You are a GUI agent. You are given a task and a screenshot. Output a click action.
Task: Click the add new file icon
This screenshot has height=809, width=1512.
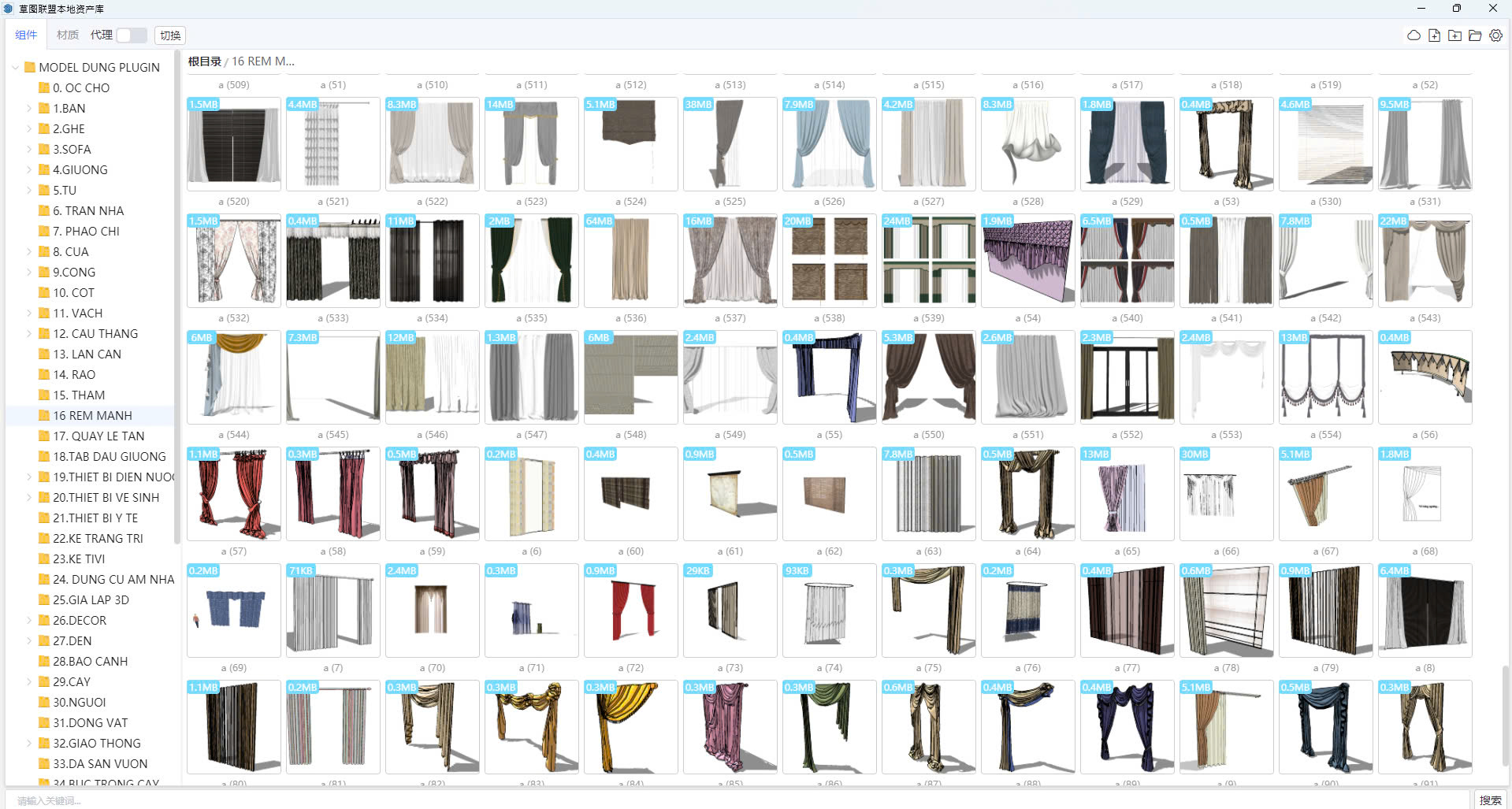1434,35
